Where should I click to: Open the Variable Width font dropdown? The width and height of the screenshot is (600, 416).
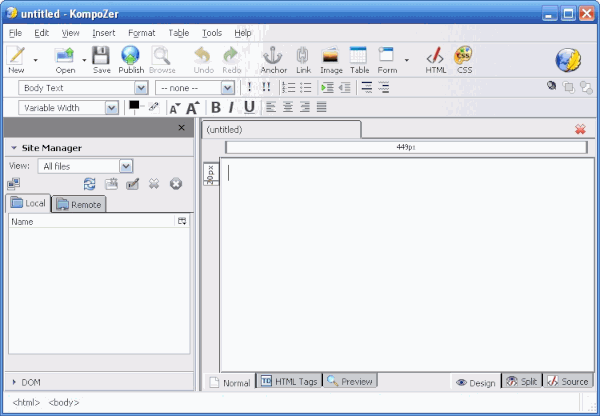68,108
